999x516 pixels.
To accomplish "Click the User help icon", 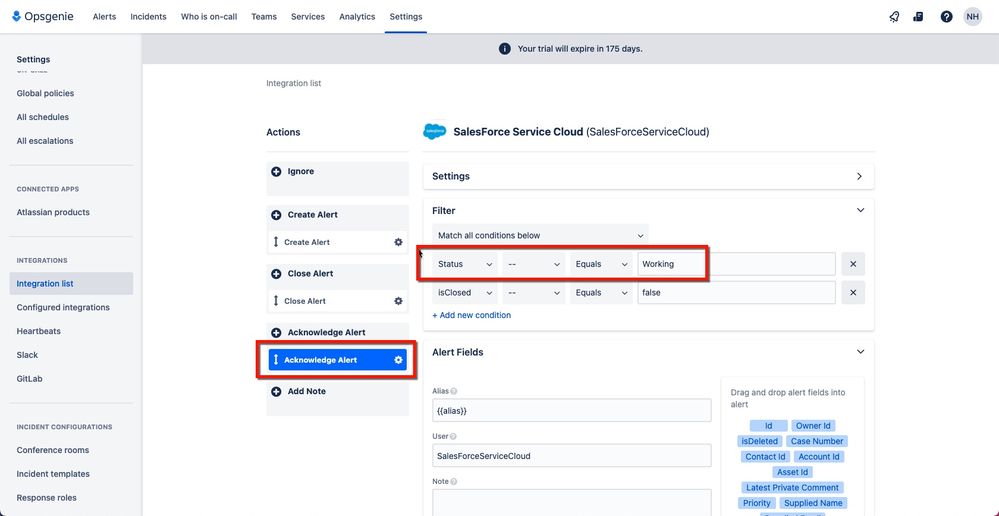I will click(x=453, y=436).
